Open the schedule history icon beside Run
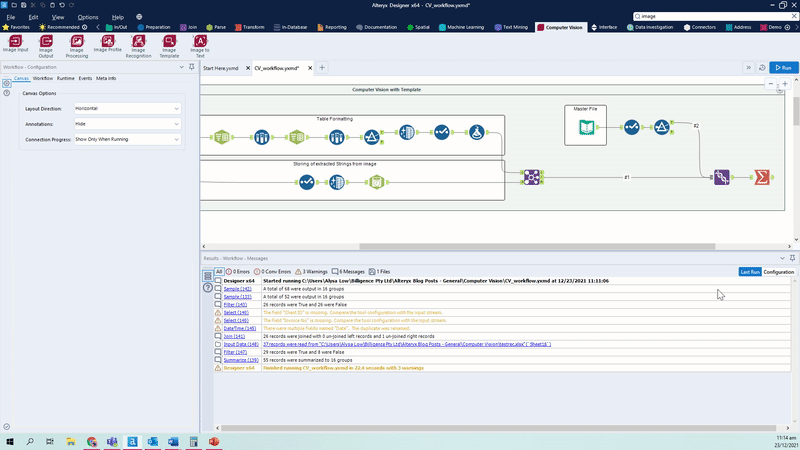 click(x=762, y=67)
